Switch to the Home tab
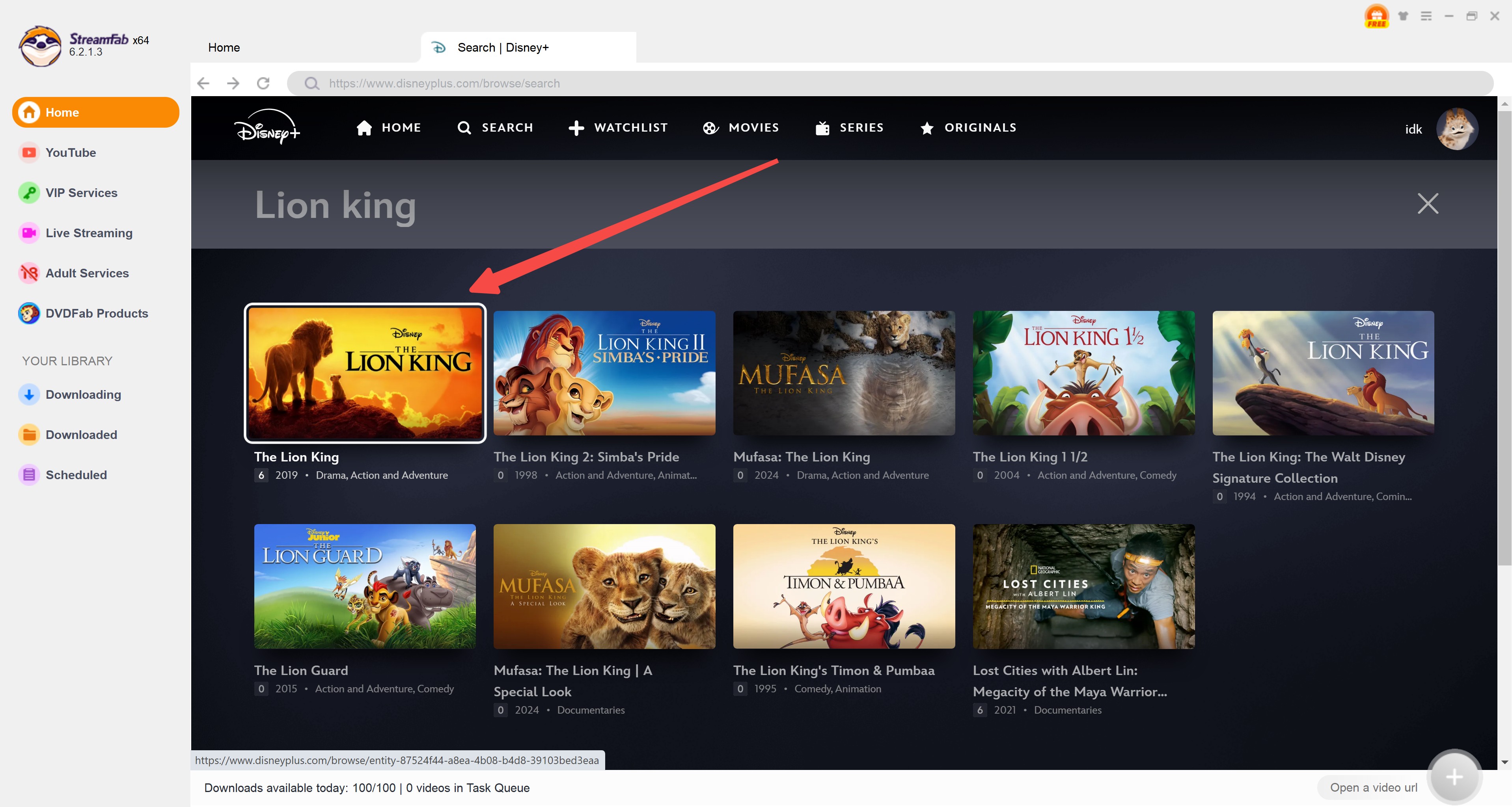Image resolution: width=1512 pixels, height=807 pixels. click(x=224, y=48)
